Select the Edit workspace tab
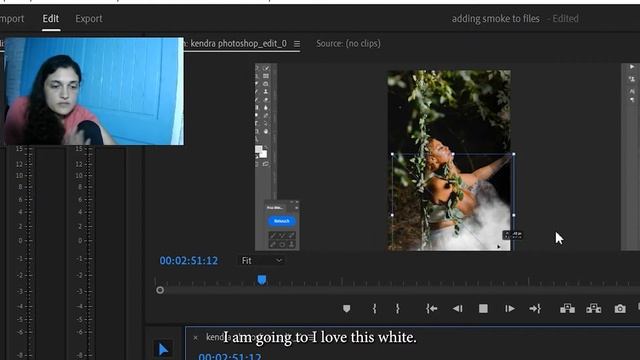 (x=51, y=19)
